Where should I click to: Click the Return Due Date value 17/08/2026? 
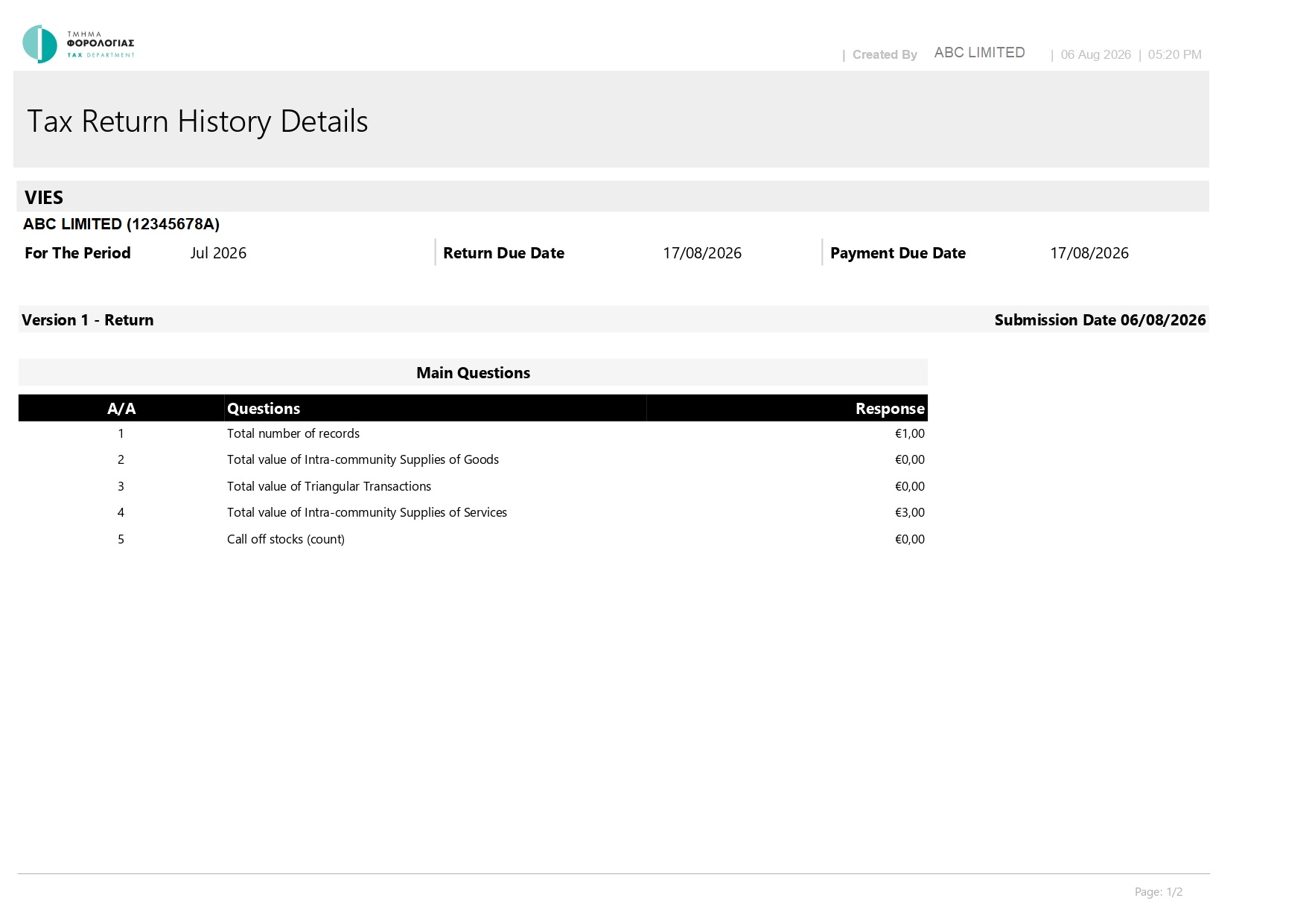click(x=702, y=253)
